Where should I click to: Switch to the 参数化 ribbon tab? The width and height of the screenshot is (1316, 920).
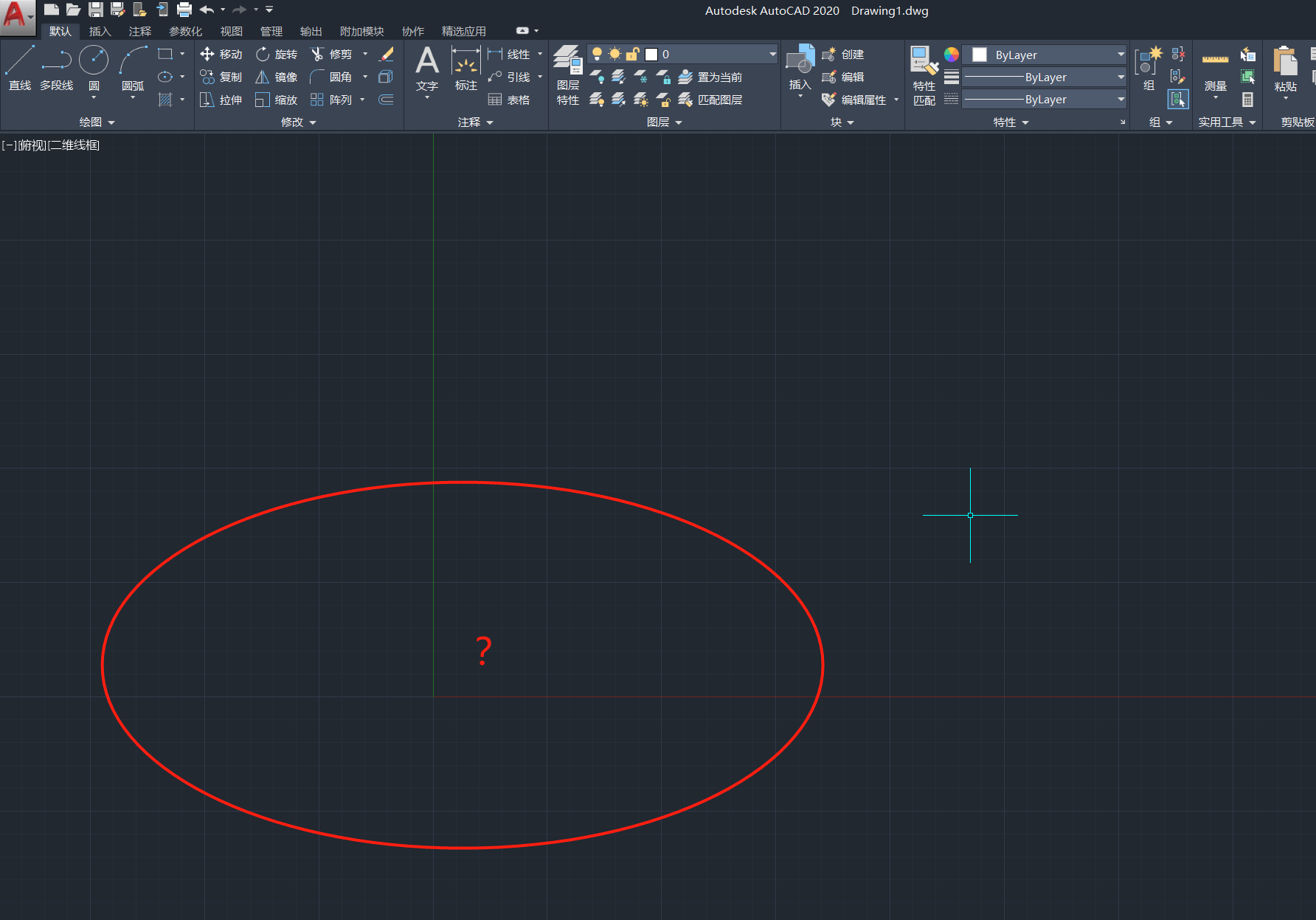(x=185, y=31)
